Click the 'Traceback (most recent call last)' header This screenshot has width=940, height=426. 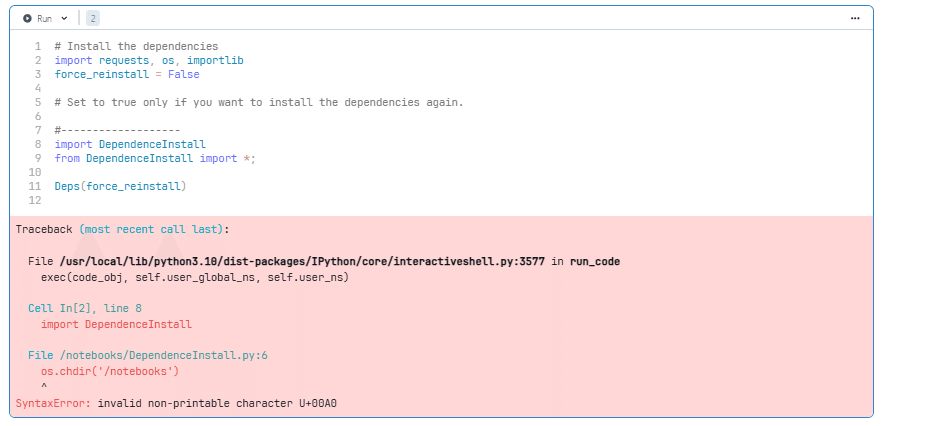pos(122,229)
